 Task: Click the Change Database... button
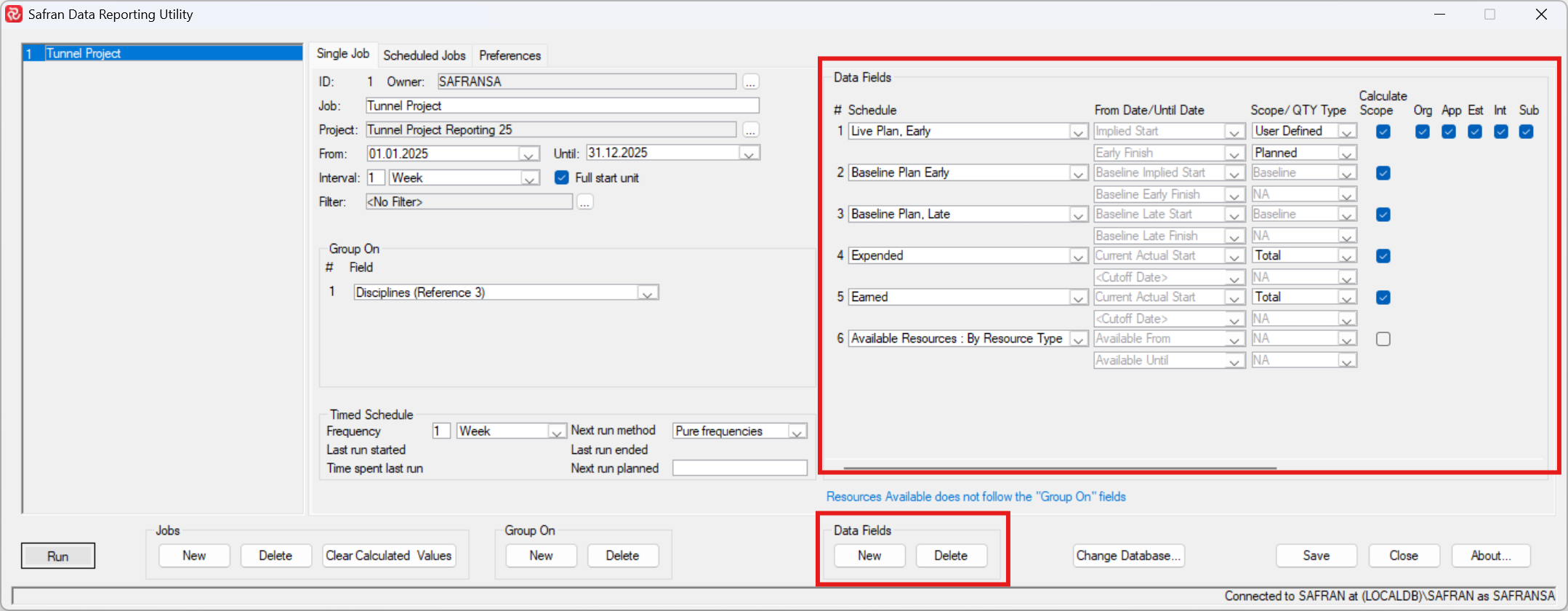[1128, 556]
